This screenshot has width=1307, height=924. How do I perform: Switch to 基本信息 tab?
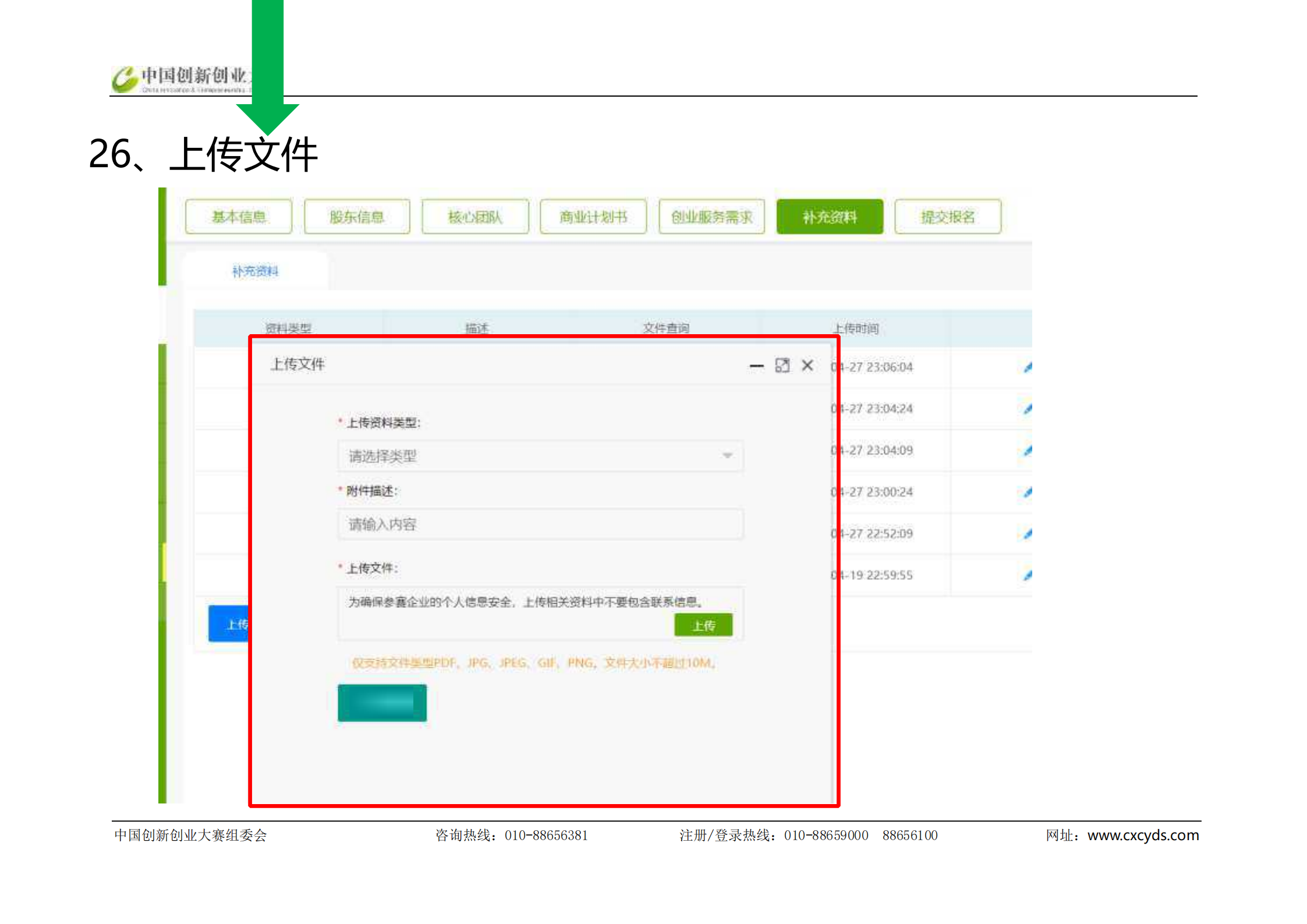pyautogui.click(x=239, y=217)
